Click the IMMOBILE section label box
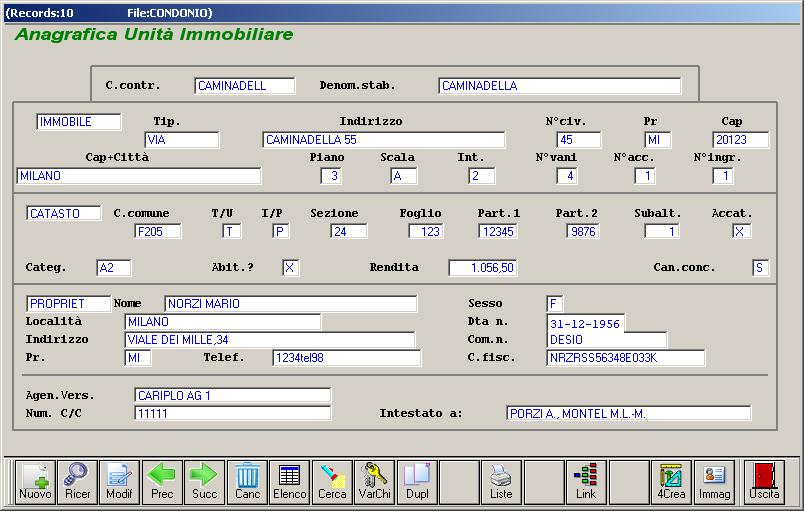This screenshot has width=804, height=511. [x=78, y=121]
